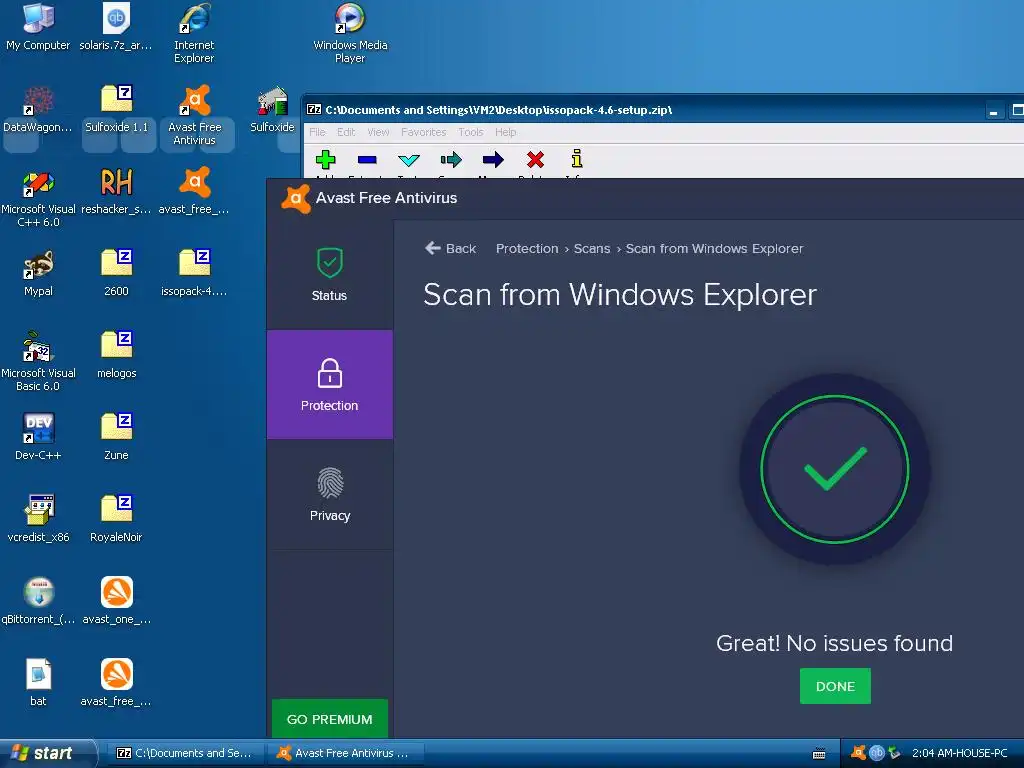Open the Tools menu in 7-Zip
Screen dimensions: 1024x768
click(471, 132)
